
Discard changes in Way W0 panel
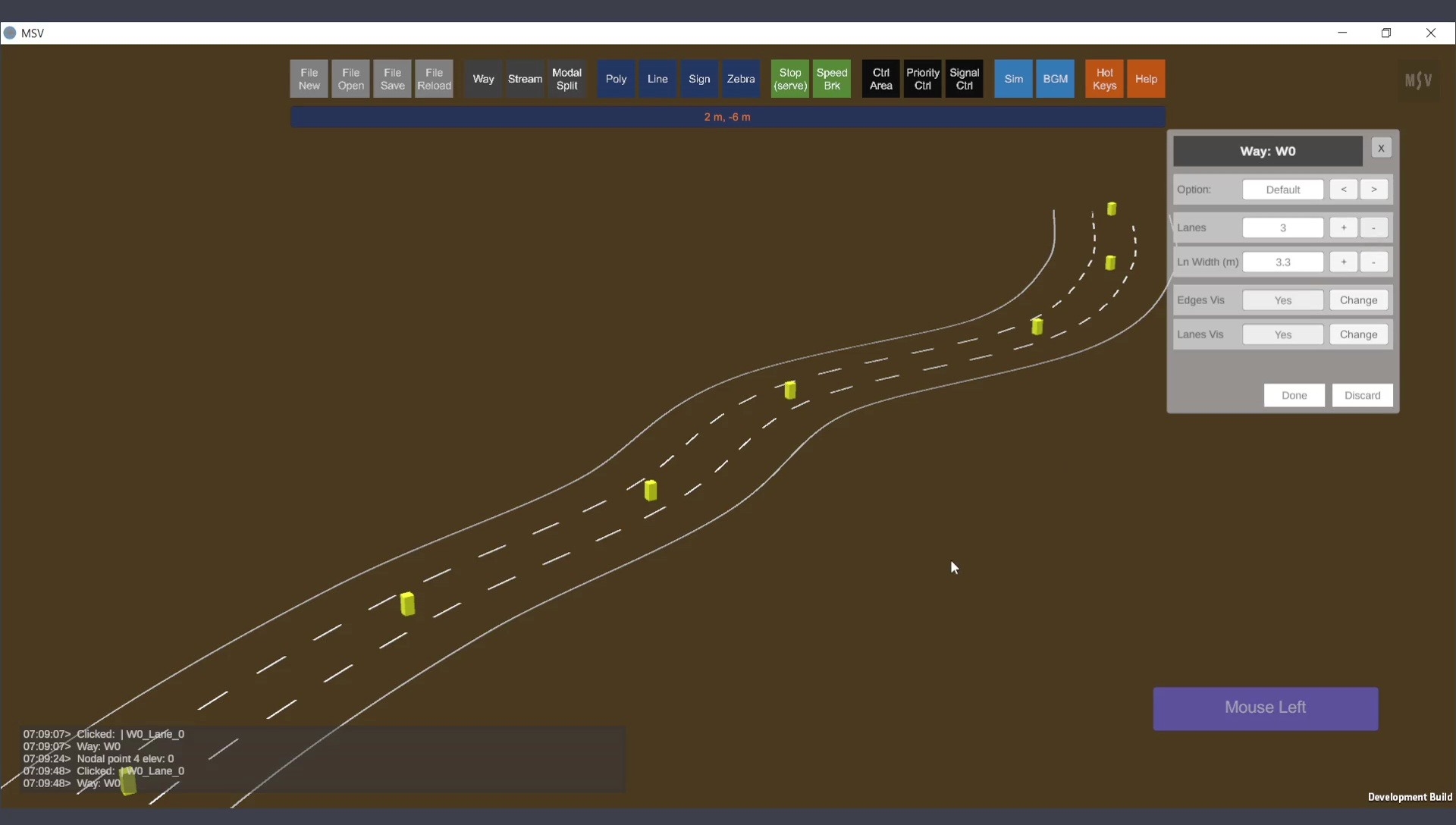tap(1362, 395)
